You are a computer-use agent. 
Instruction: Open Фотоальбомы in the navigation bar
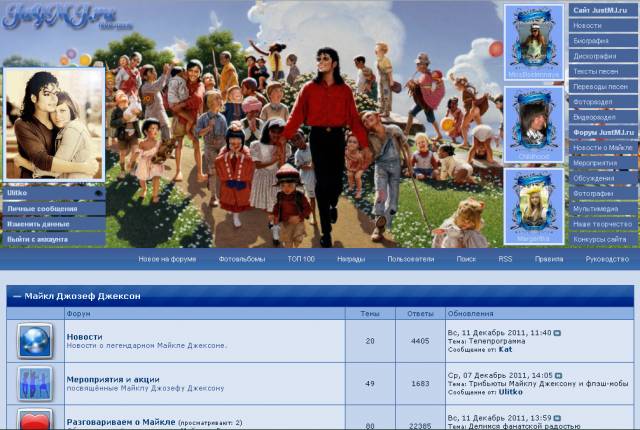(x=242, y=259)
